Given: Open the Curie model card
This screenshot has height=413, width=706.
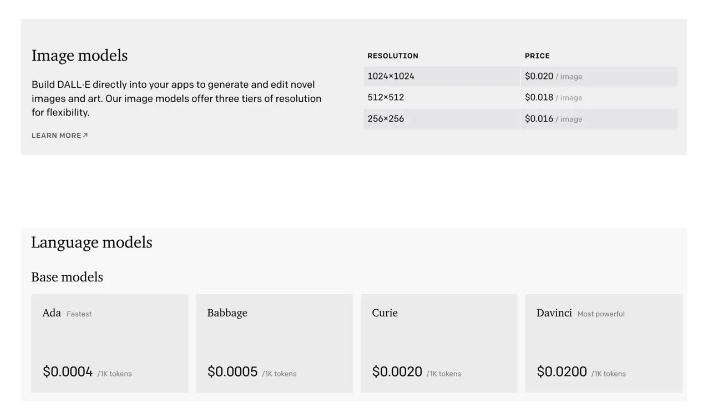Looking at the screenshot, I should click(439, 343).
